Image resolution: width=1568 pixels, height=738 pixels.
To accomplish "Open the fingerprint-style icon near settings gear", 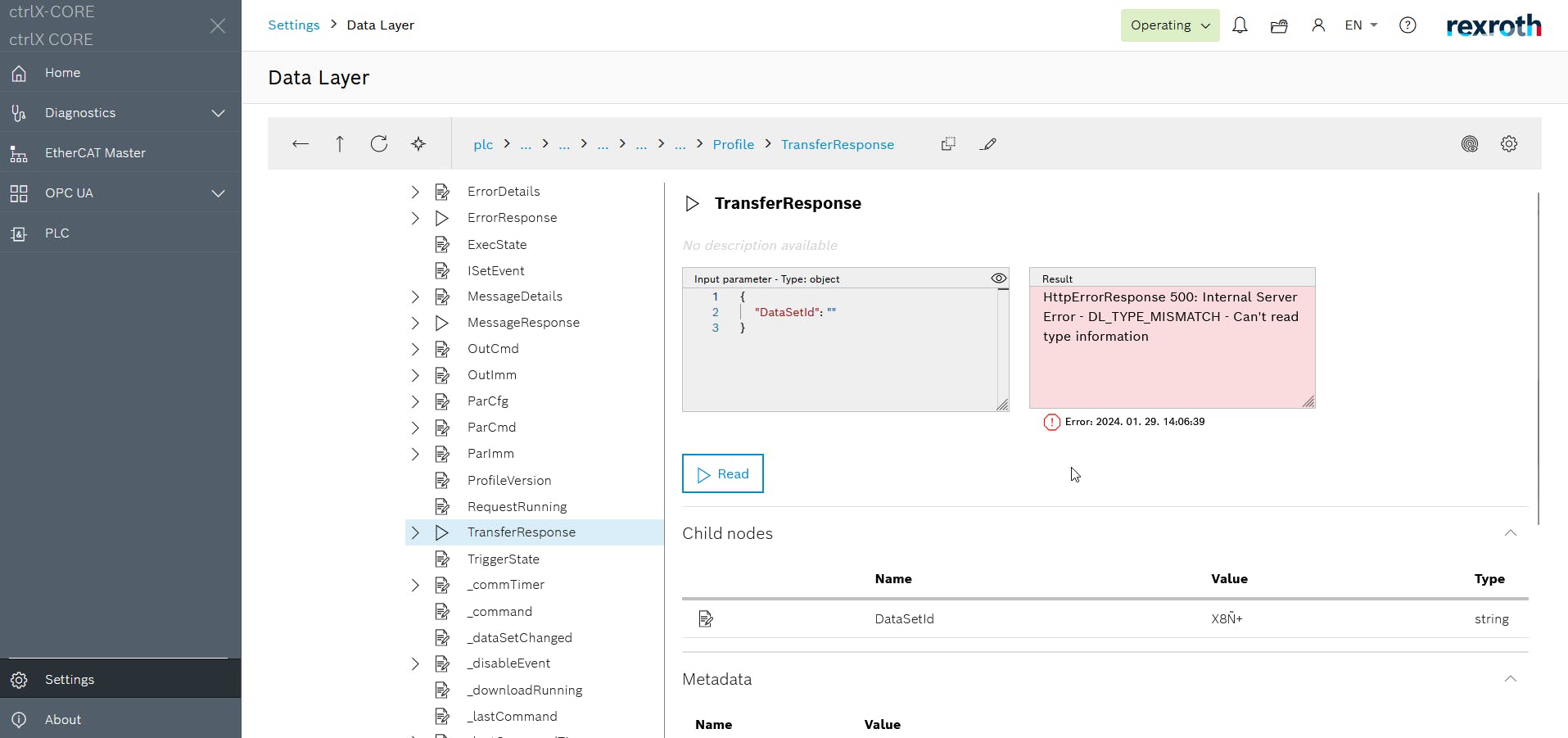I will [1470, 144].
